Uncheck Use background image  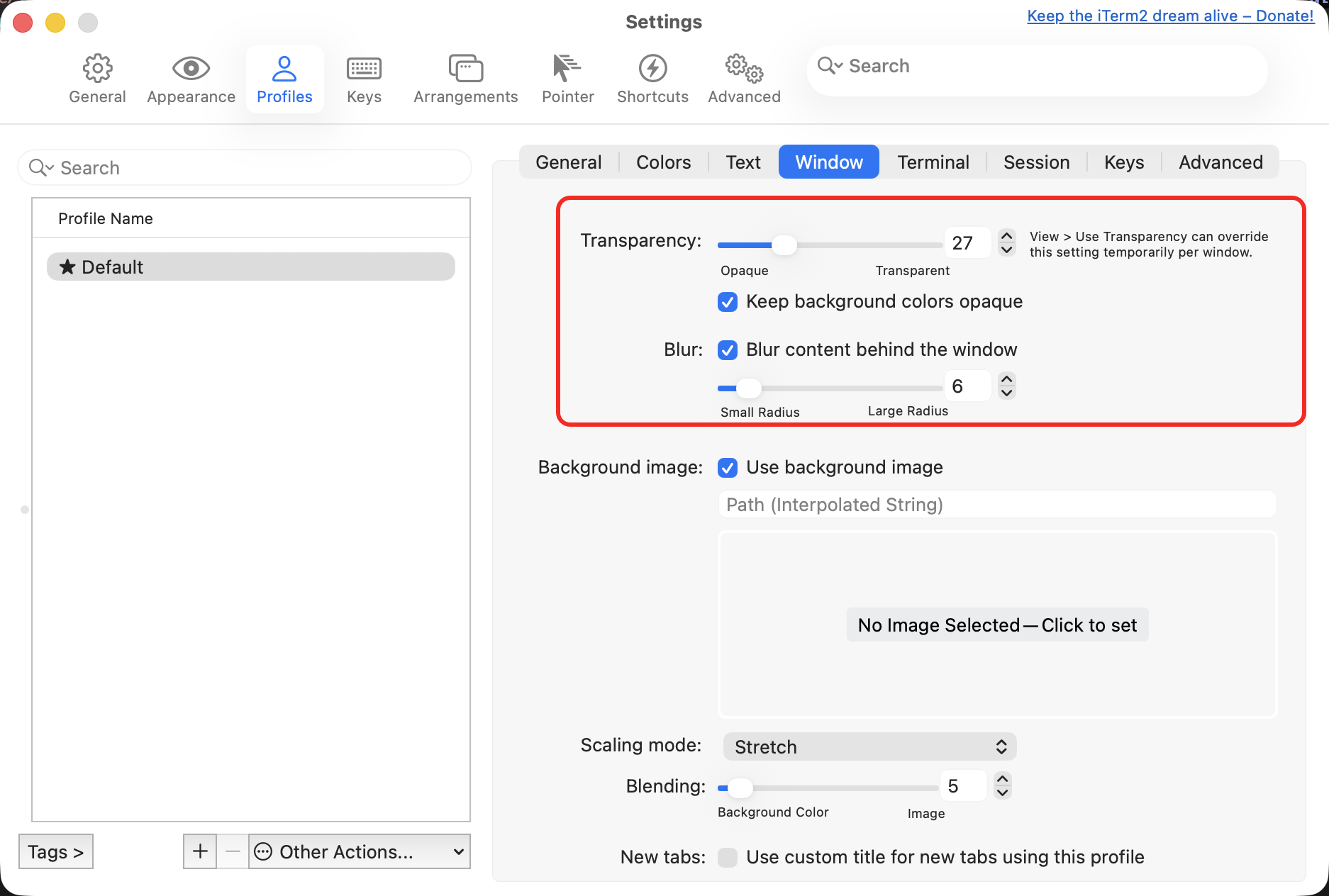pyautogui.click(x=728, y=468)
